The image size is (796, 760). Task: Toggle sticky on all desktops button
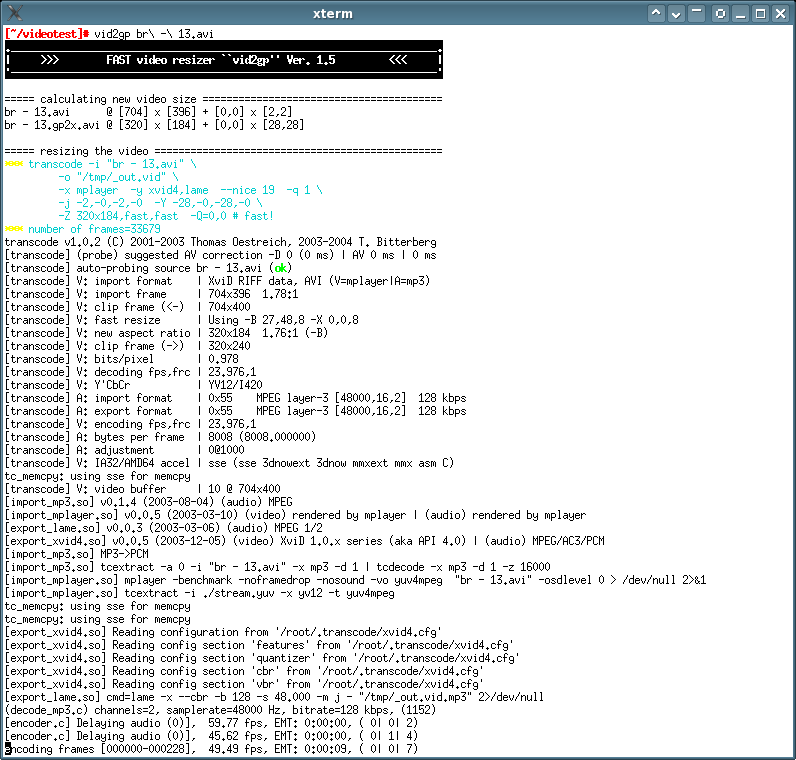[720, 13]
